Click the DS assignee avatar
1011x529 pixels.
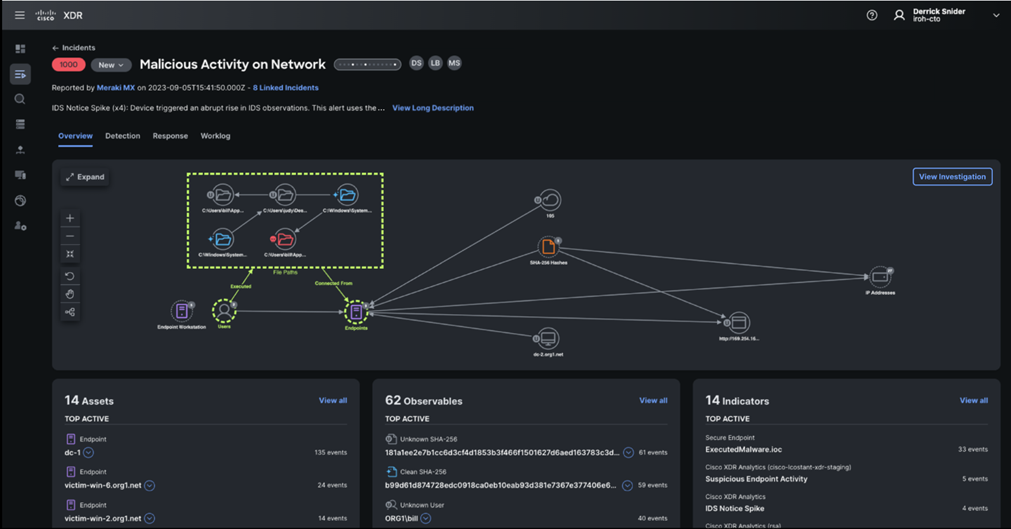(417, 63)
